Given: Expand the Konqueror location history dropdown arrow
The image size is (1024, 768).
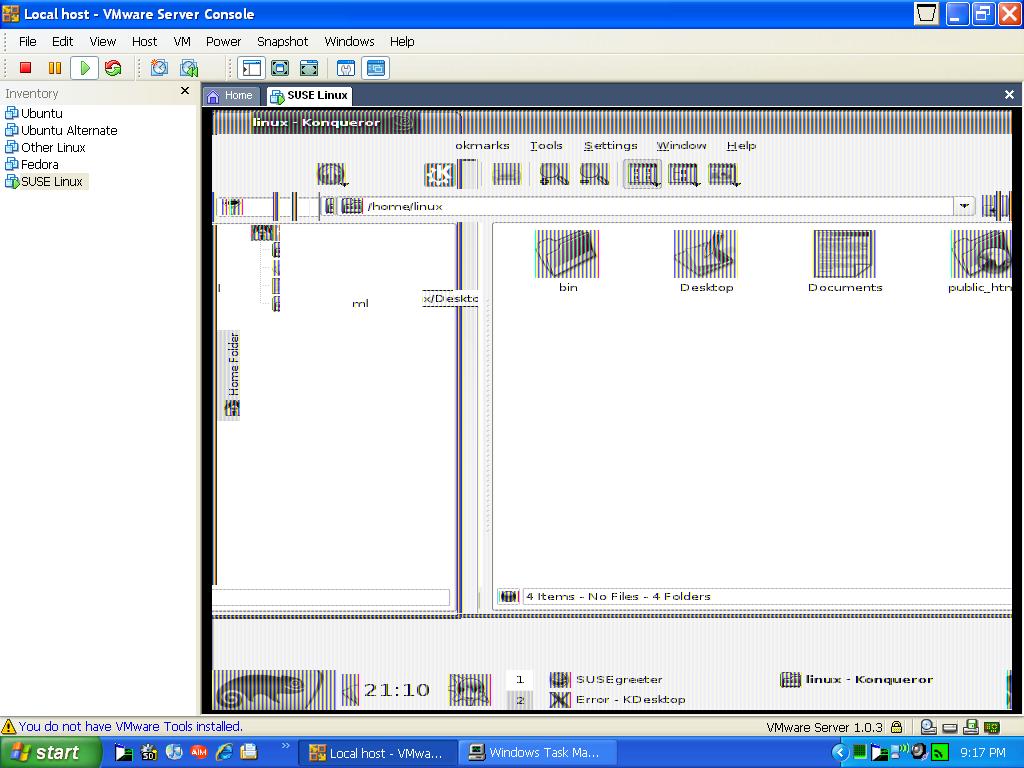Looking at the screenshot, I should pos(964,206).
